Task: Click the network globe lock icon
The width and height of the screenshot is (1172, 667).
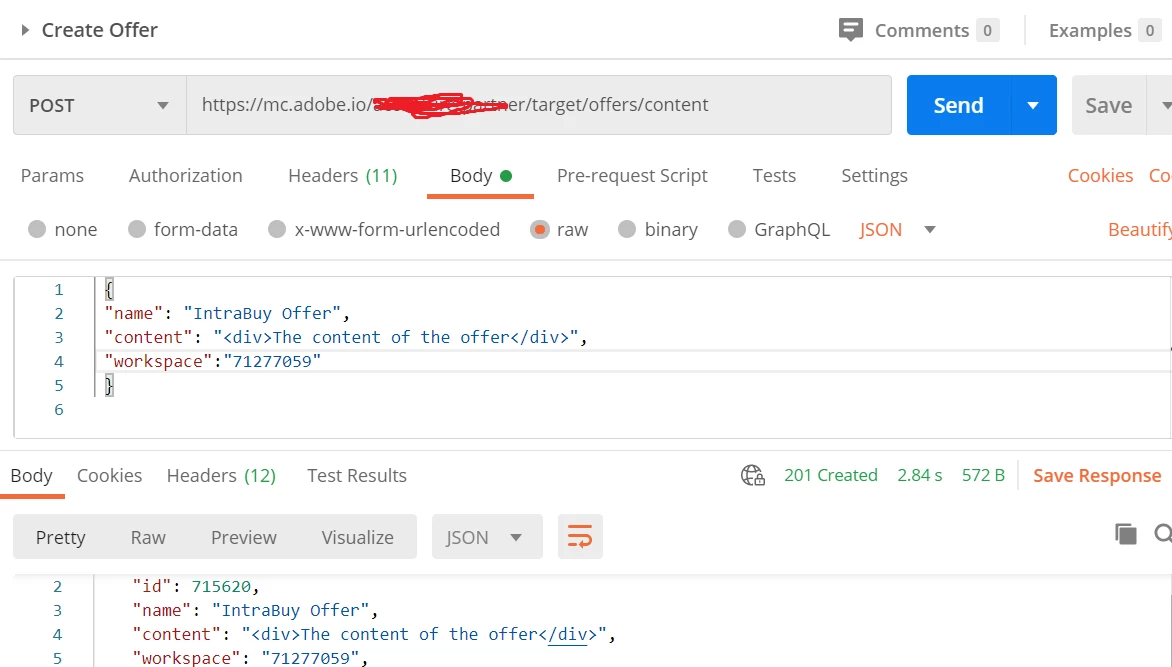Action: [753, 475]
